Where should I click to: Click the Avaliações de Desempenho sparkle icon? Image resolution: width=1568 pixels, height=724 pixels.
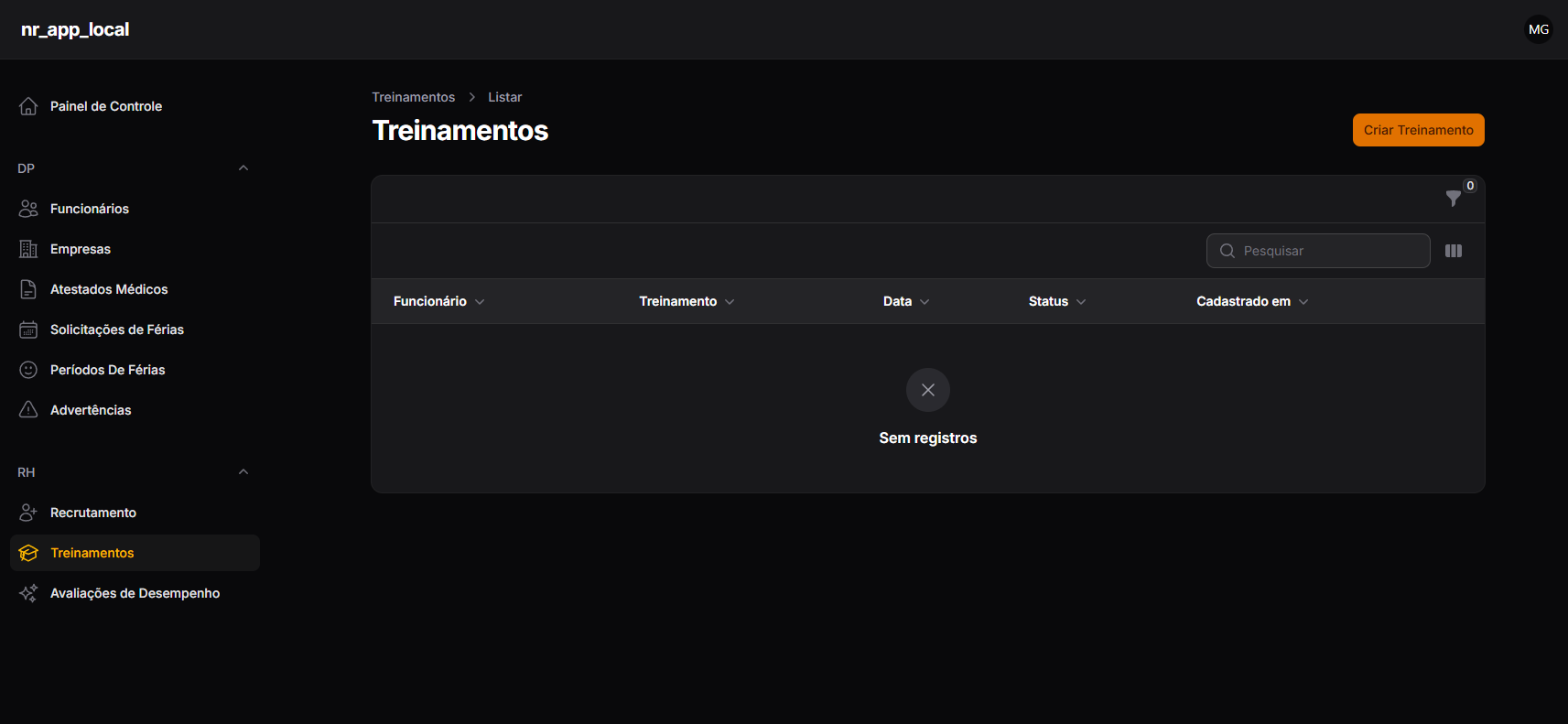28,593
